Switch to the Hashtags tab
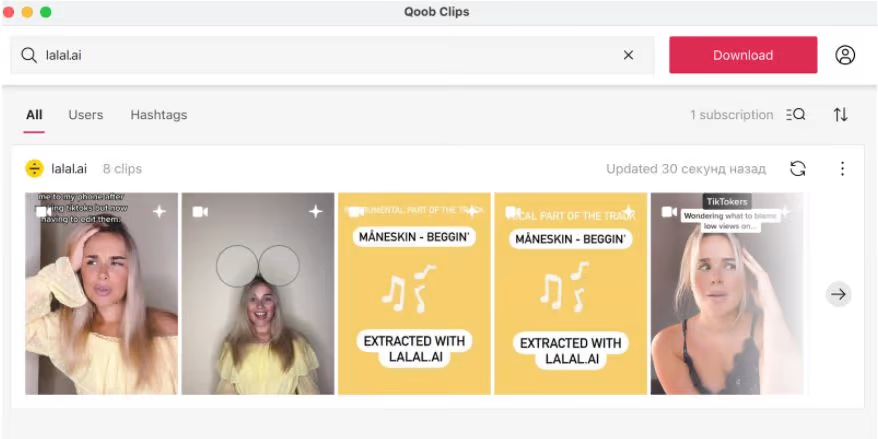 158,115
